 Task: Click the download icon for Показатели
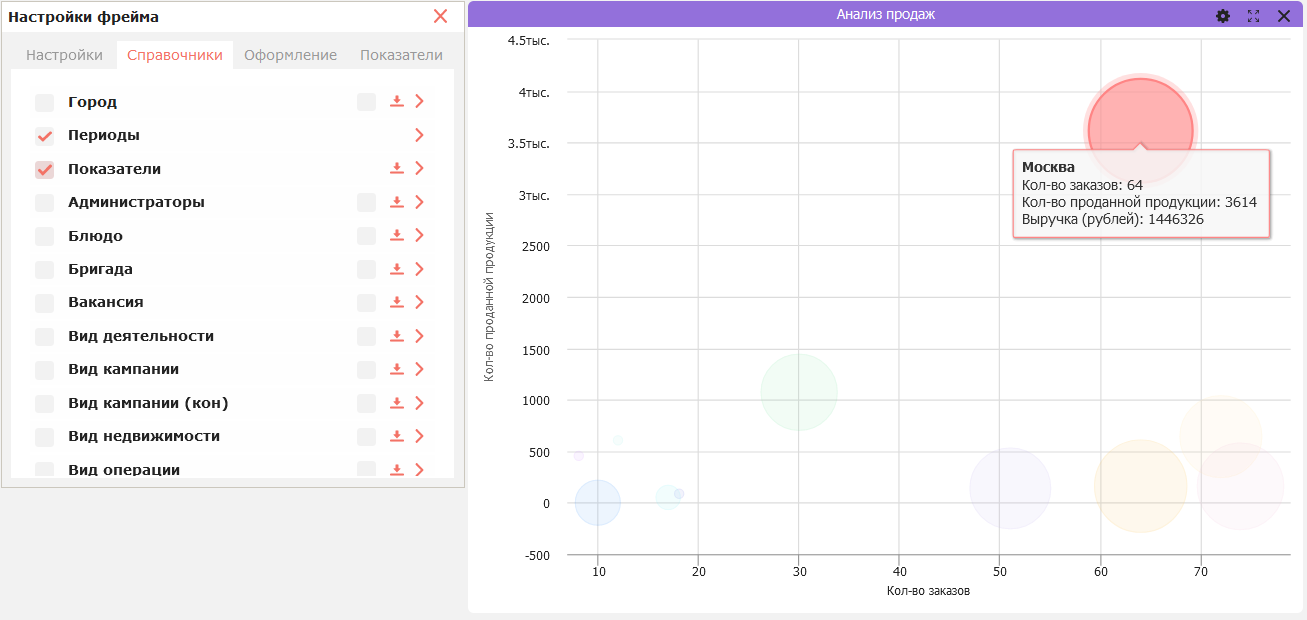[x=397, y=168]
